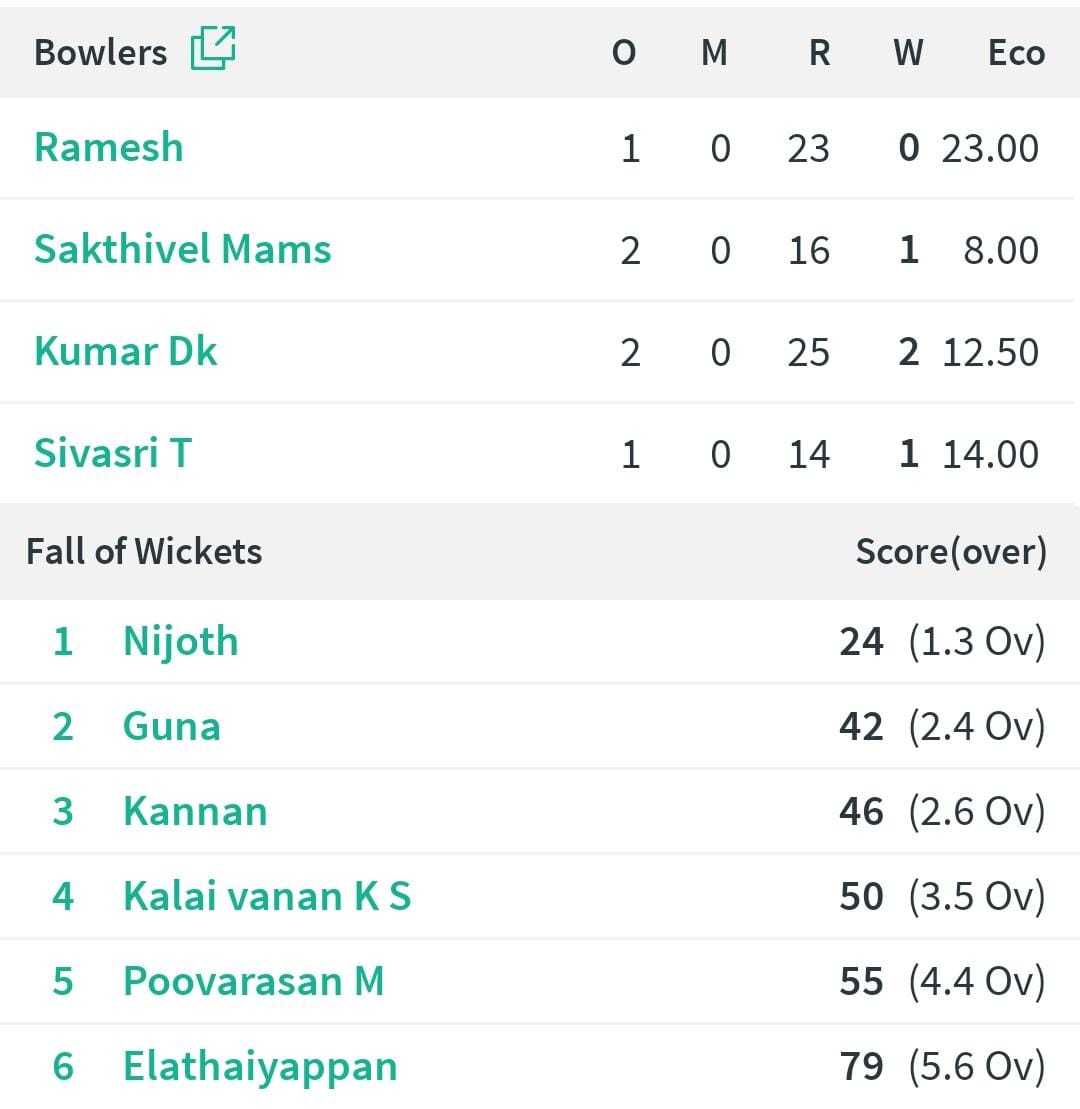Image resolution: width=1080 pixels, height=1109 pixels.
Task: Open Sakthivel Mams bowler profile
Action: point(182,249)
